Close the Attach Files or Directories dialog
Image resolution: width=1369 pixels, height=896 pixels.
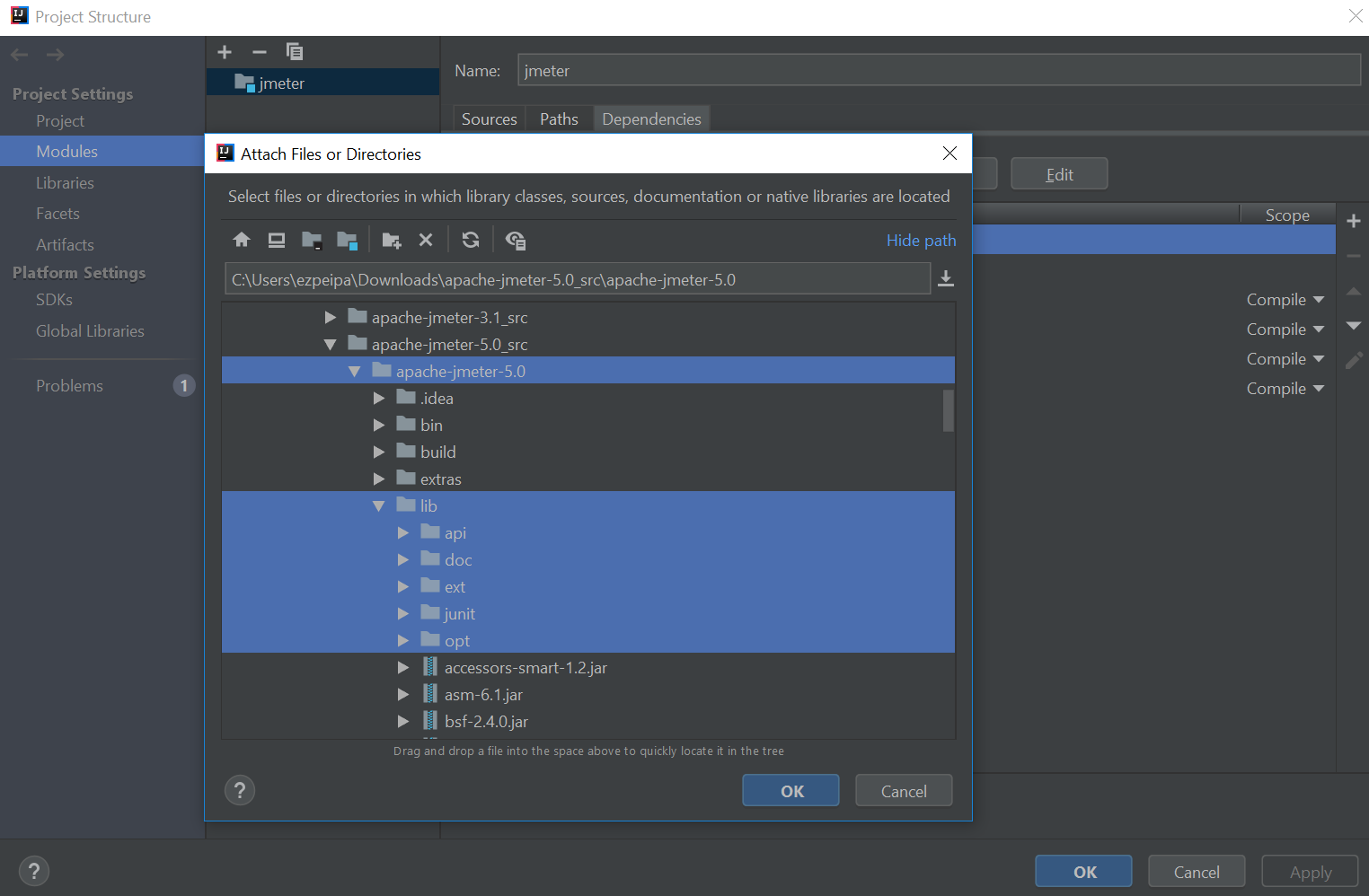click(x=949, y=154)
